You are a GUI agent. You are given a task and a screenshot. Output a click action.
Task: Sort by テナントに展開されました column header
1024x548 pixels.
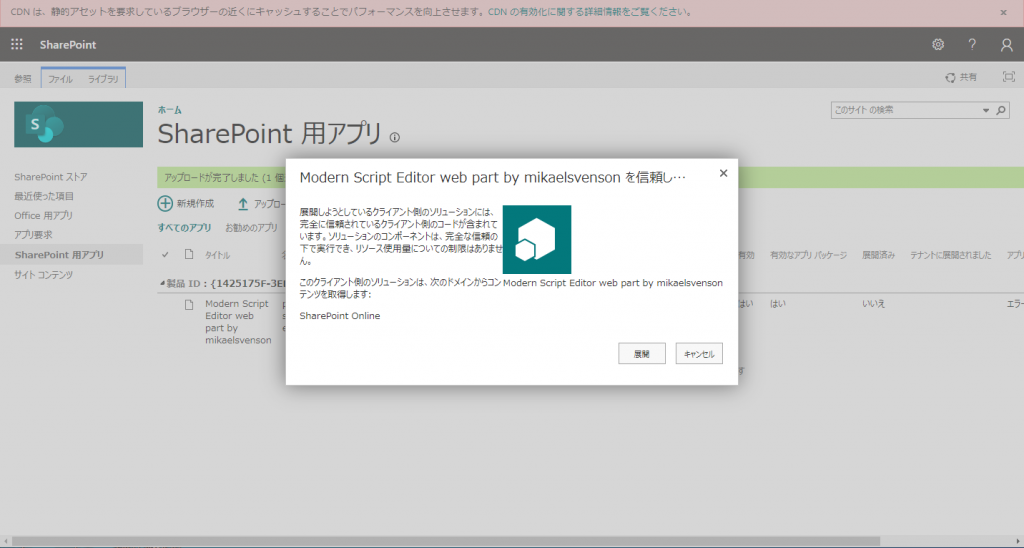(951, 255)
